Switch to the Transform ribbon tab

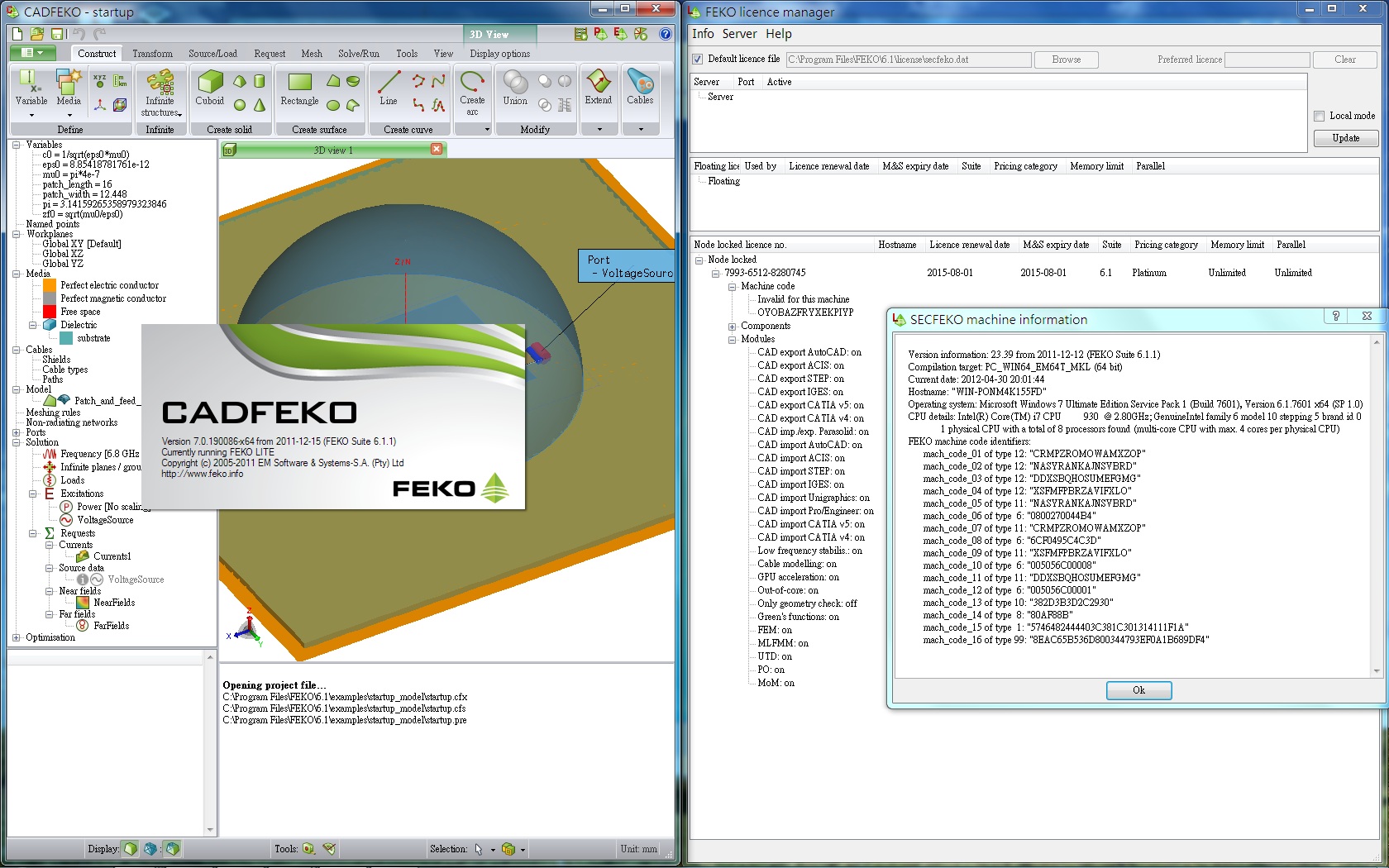[x=153, y=54]
